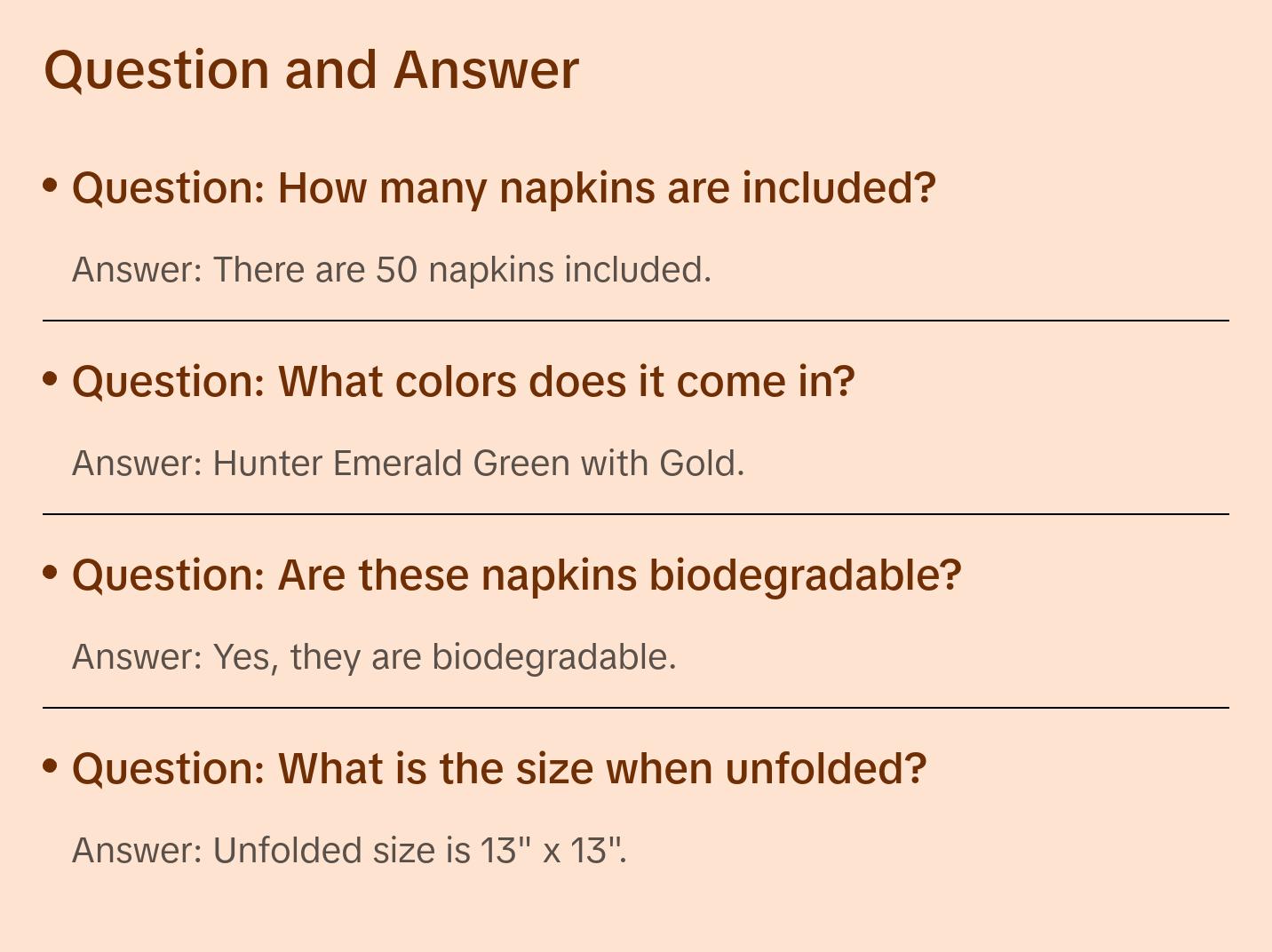Screen dimensions: 1272x952
Task: Click the bullet next to the colors question
Action: click(51, 378)
